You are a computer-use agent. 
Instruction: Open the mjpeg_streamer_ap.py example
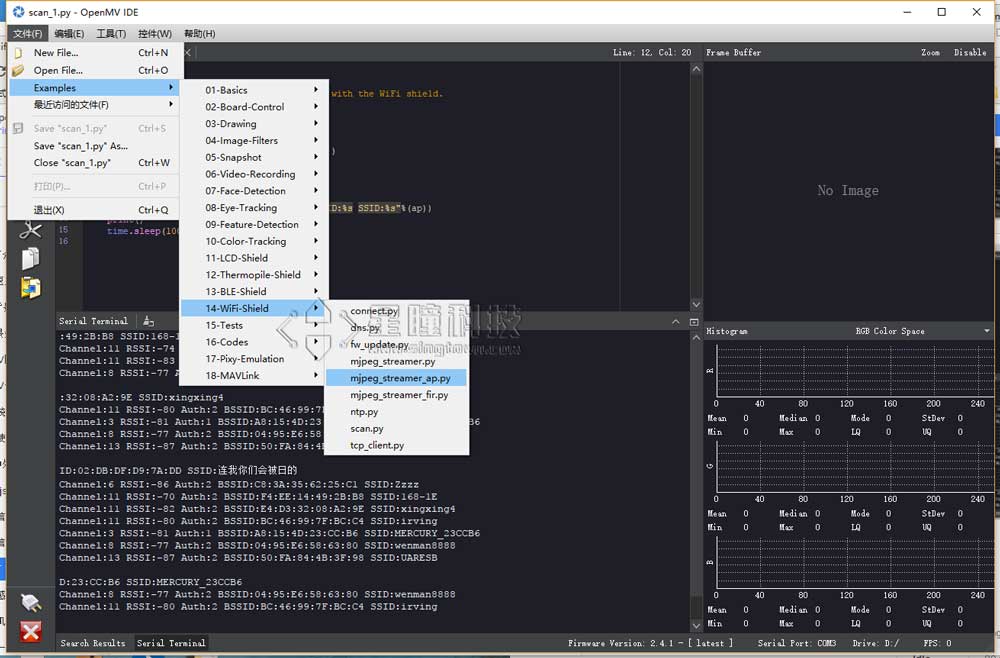click(396, 378)
